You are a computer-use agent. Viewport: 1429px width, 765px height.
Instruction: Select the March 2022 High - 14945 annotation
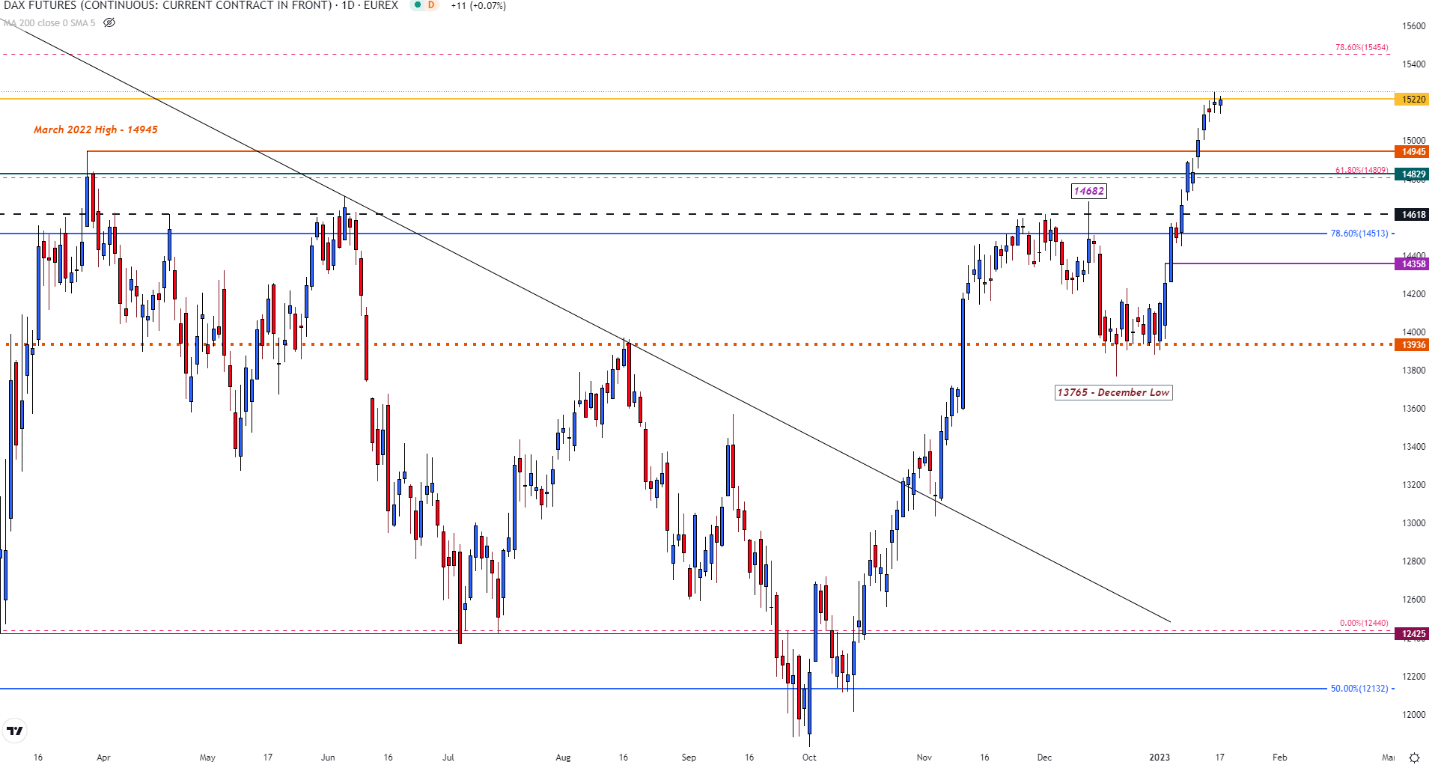tap(96, 130)
